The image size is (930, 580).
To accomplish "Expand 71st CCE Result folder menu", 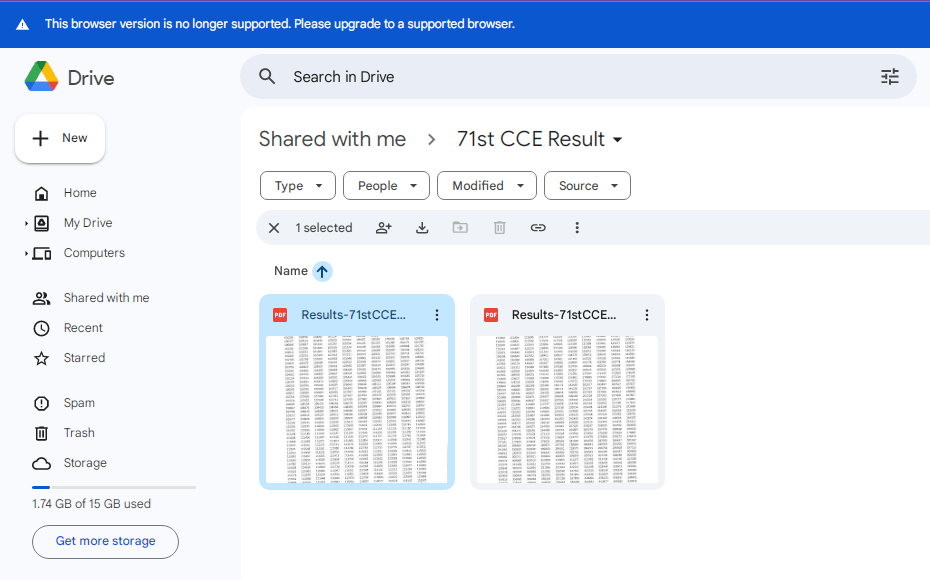I will (x=618, y=140).
